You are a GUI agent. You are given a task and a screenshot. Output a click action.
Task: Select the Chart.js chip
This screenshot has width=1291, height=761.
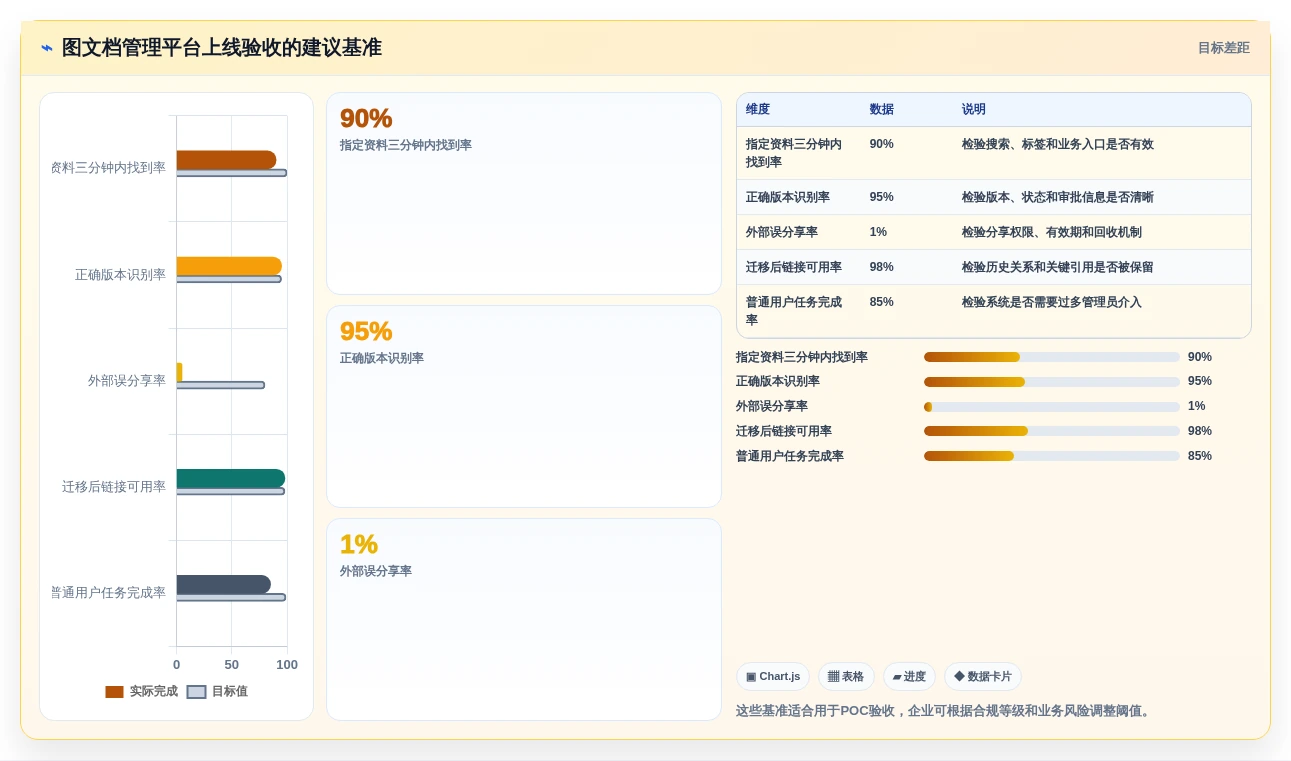point(773,677)
